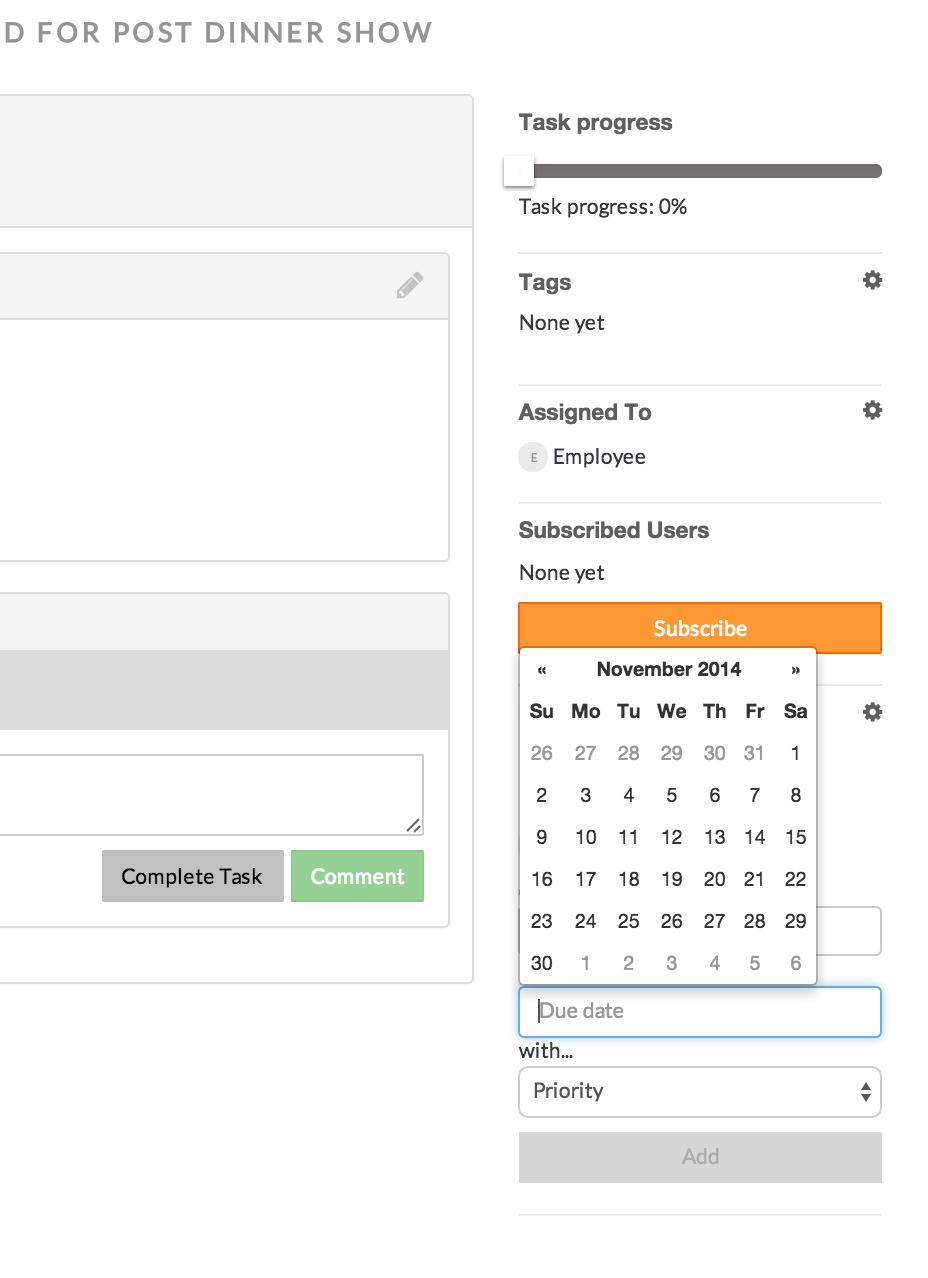Submit with the Comment button
Image resolution: width=928 pixels, height=1278 pixels.
coord(357,876)
